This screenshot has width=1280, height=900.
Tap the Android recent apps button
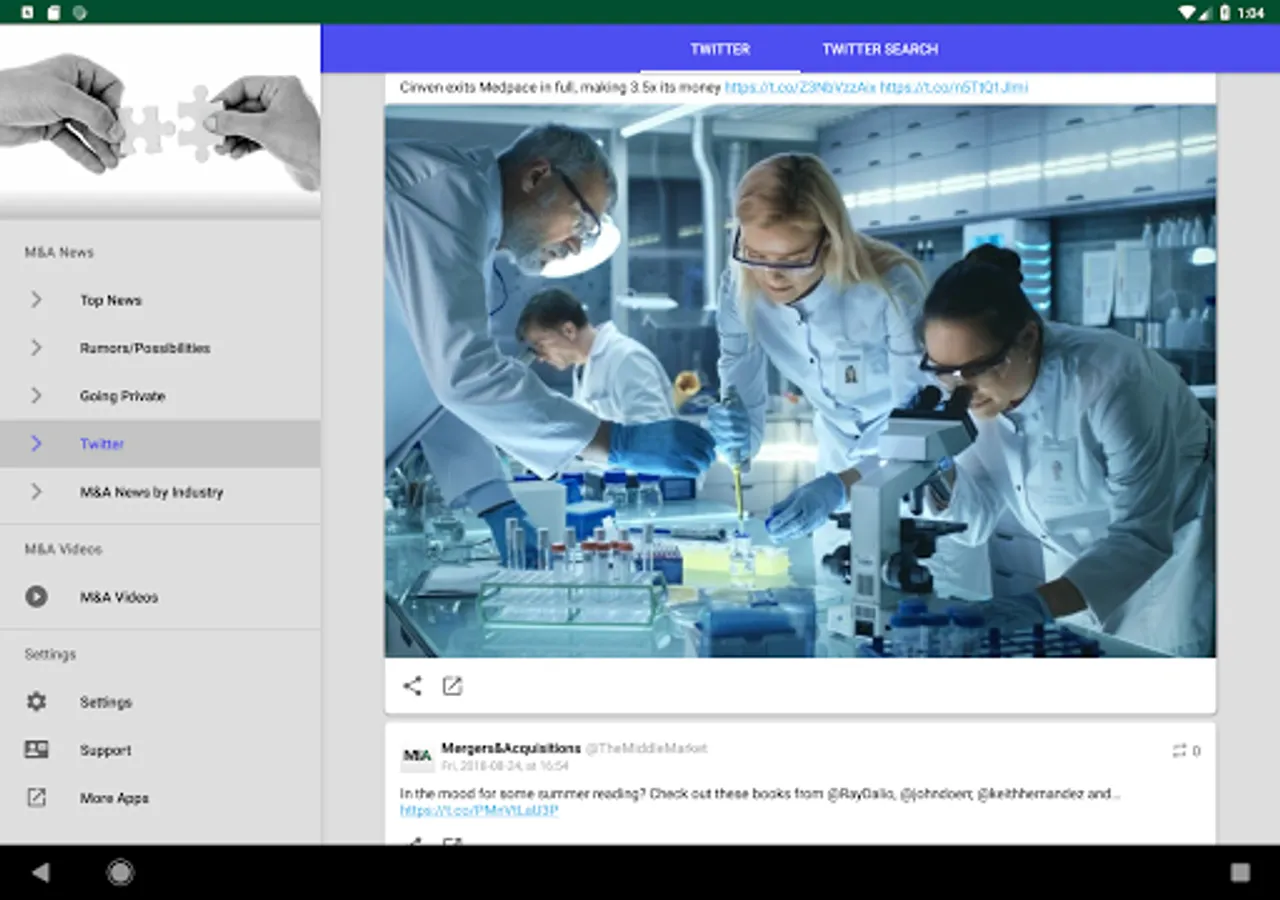click(x=1240, y=873)
